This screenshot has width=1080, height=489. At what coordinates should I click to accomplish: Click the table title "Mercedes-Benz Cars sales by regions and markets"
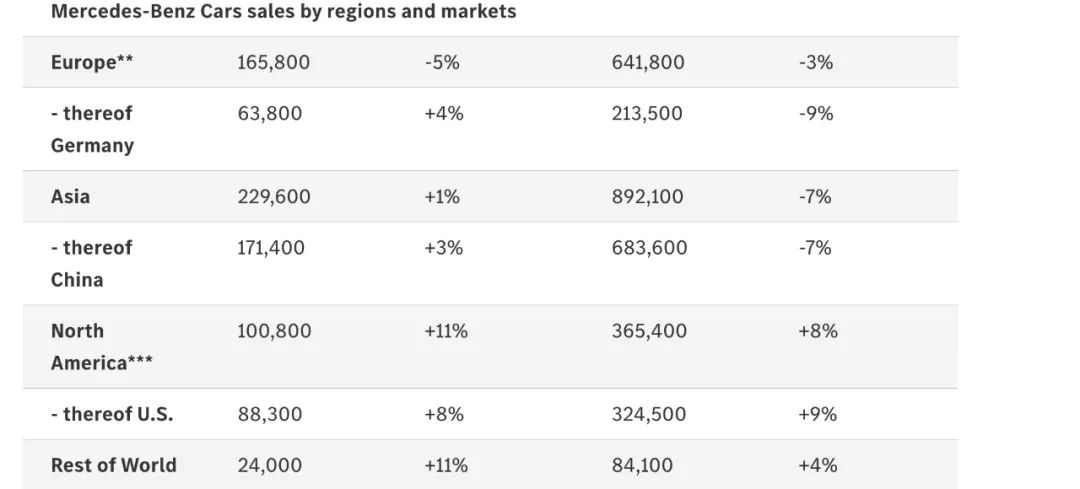(x=283, y=12)
